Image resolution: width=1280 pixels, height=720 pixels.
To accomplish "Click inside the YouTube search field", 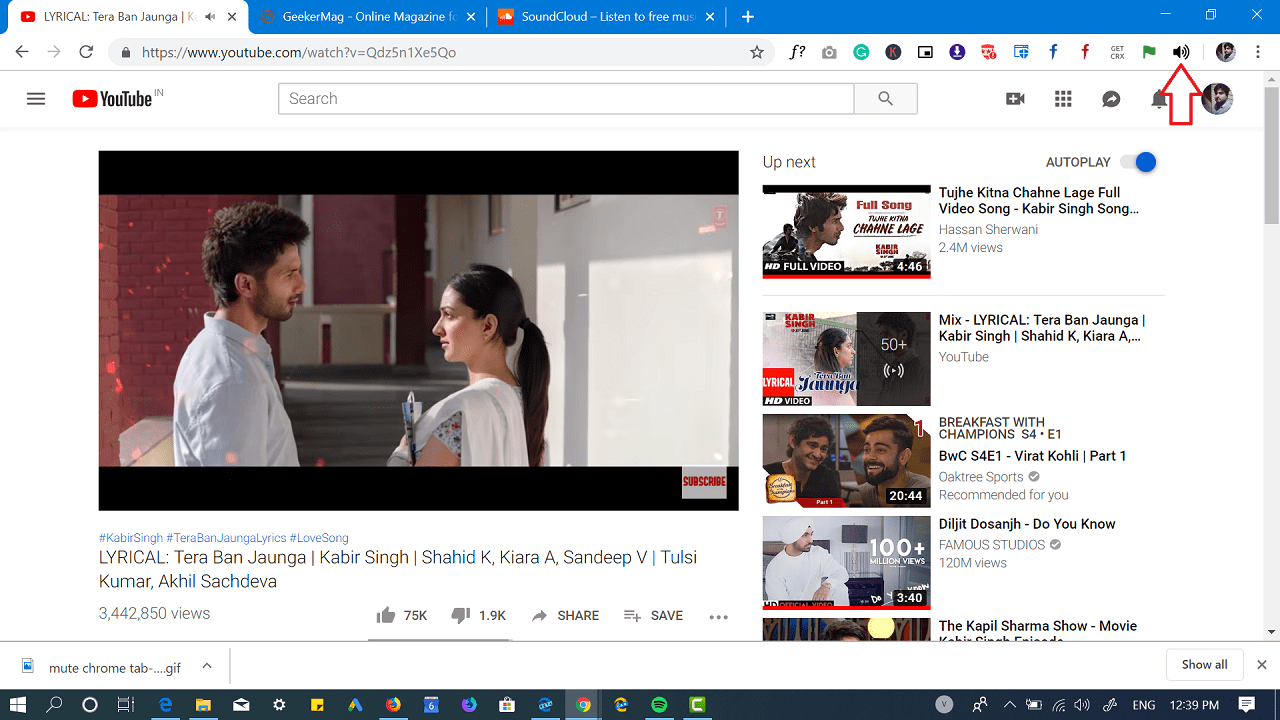I will click(x=566, y=99).
